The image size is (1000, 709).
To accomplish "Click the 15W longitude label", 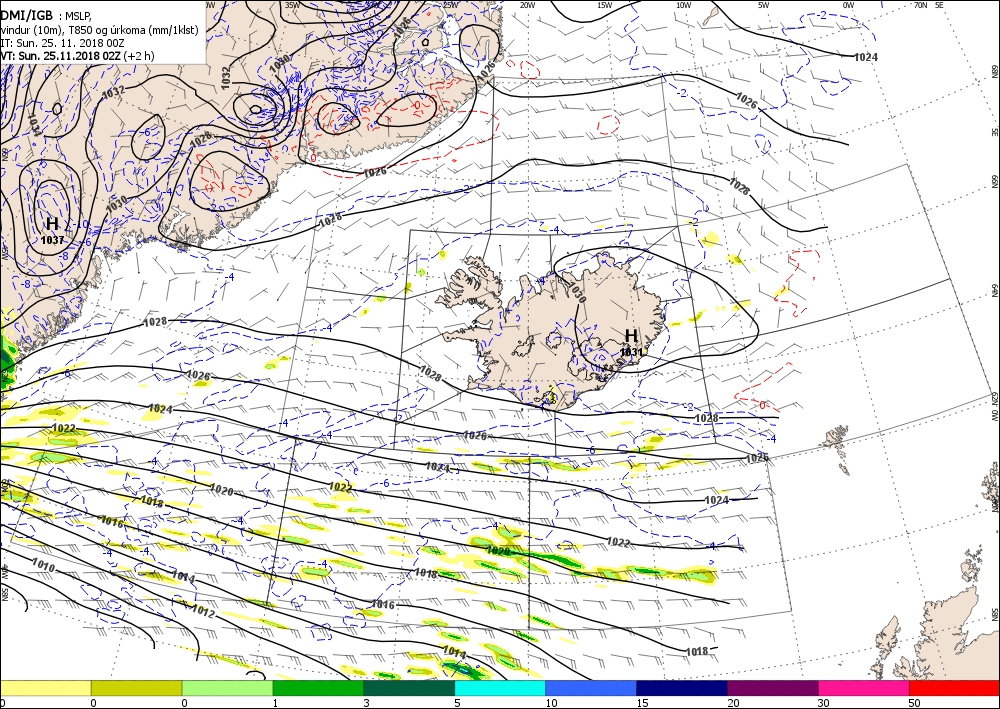I will pos(605,5).
